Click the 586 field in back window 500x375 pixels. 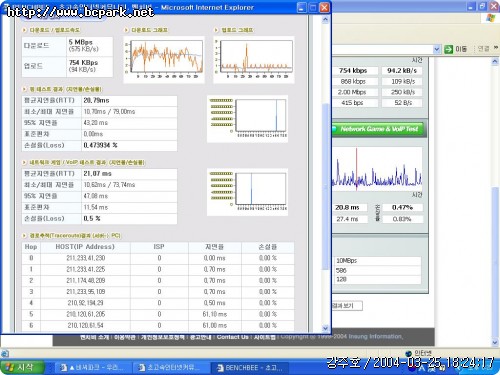tap(378, 270)
